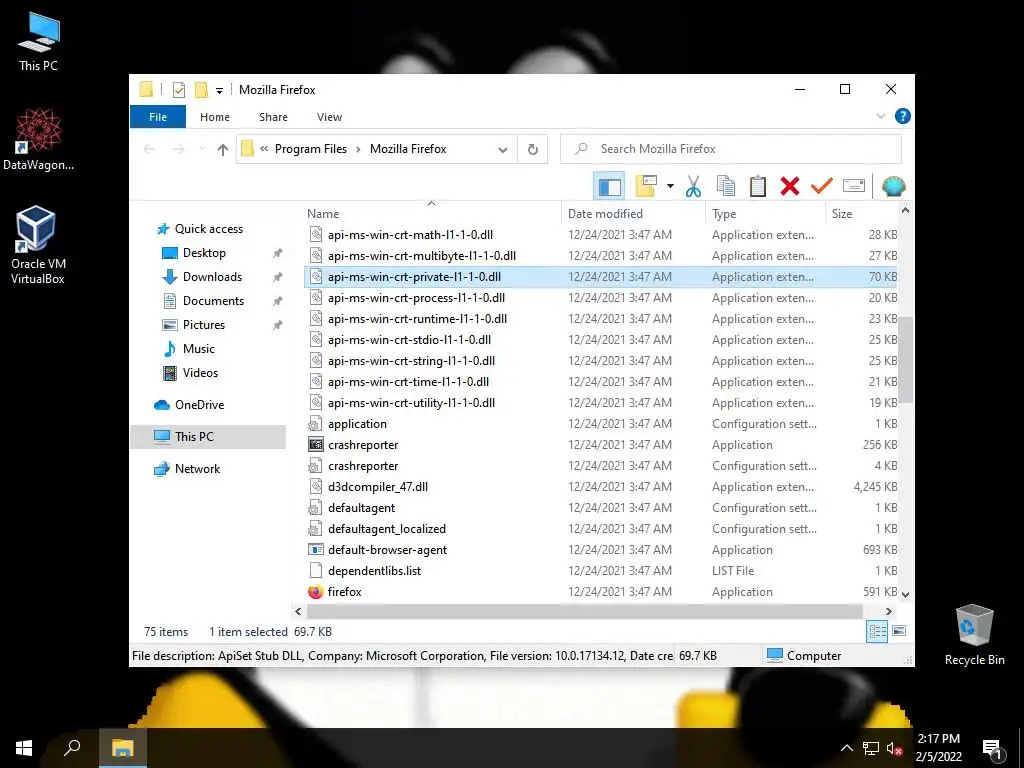Open Desktop in the navigation pane
Viewport: 1024px width, 768px height.
204,253
